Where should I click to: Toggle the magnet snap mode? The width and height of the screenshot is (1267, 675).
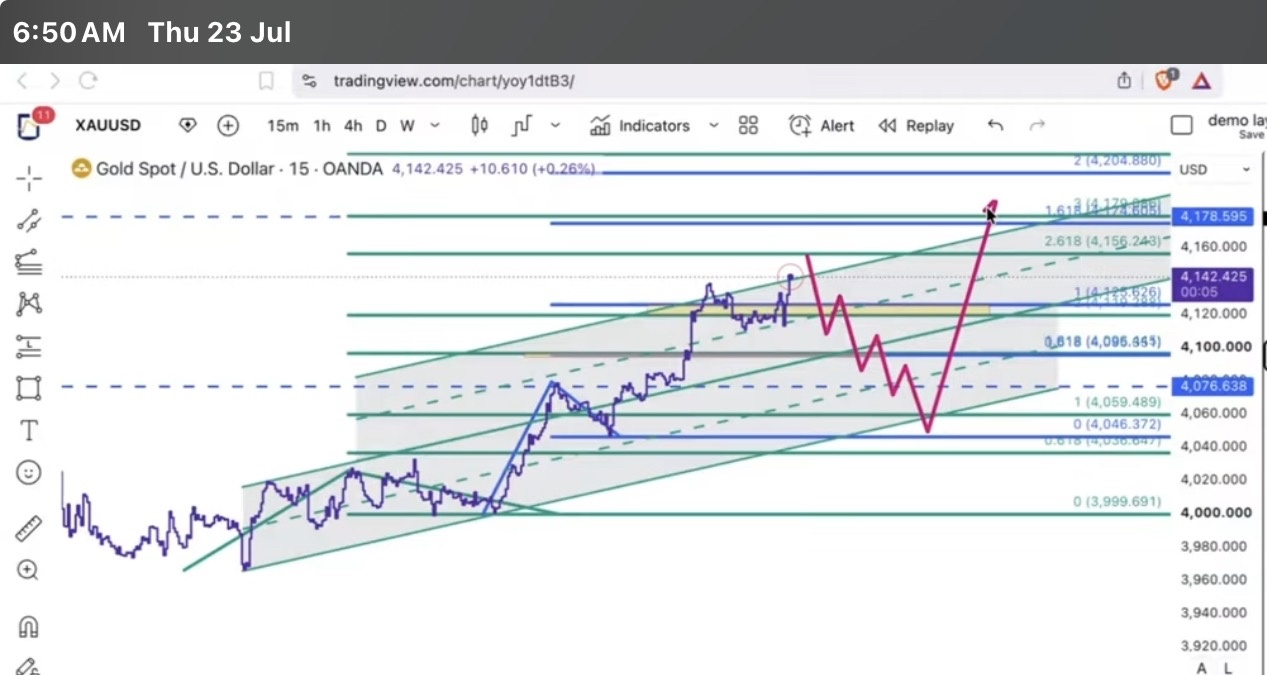click(29, 627)
